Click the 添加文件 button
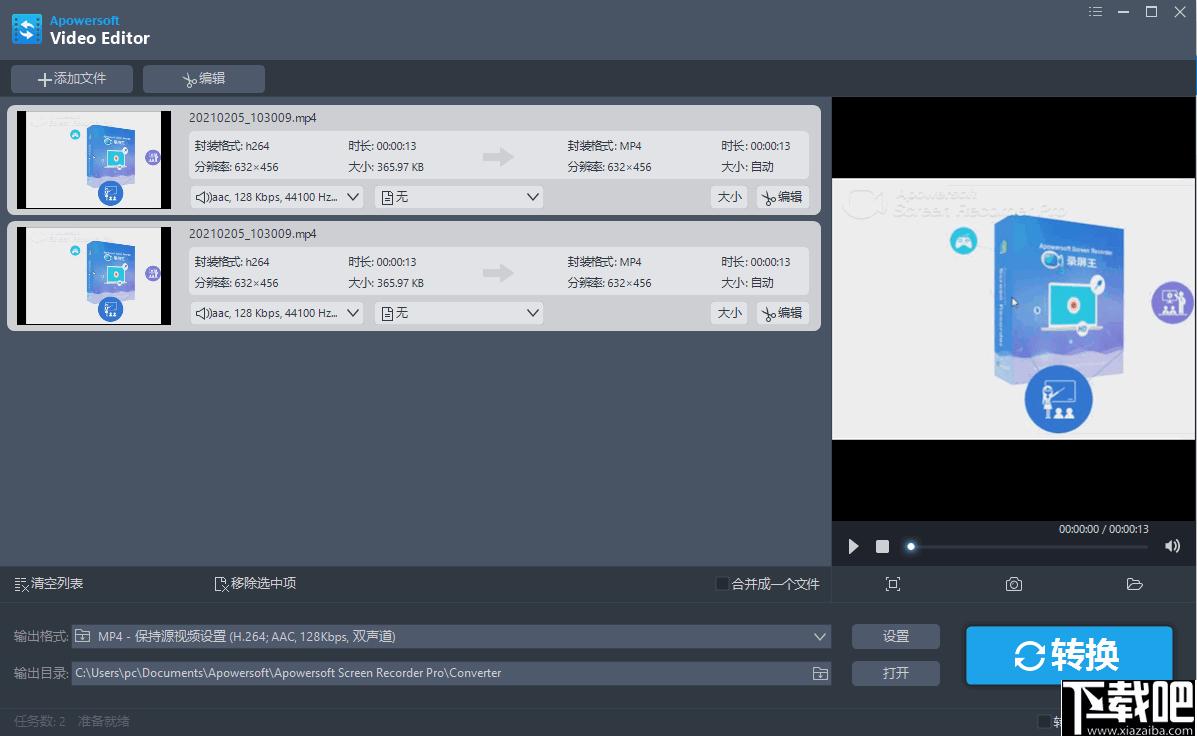Viewport: 1197px width, 736px height. pos(72,79)
